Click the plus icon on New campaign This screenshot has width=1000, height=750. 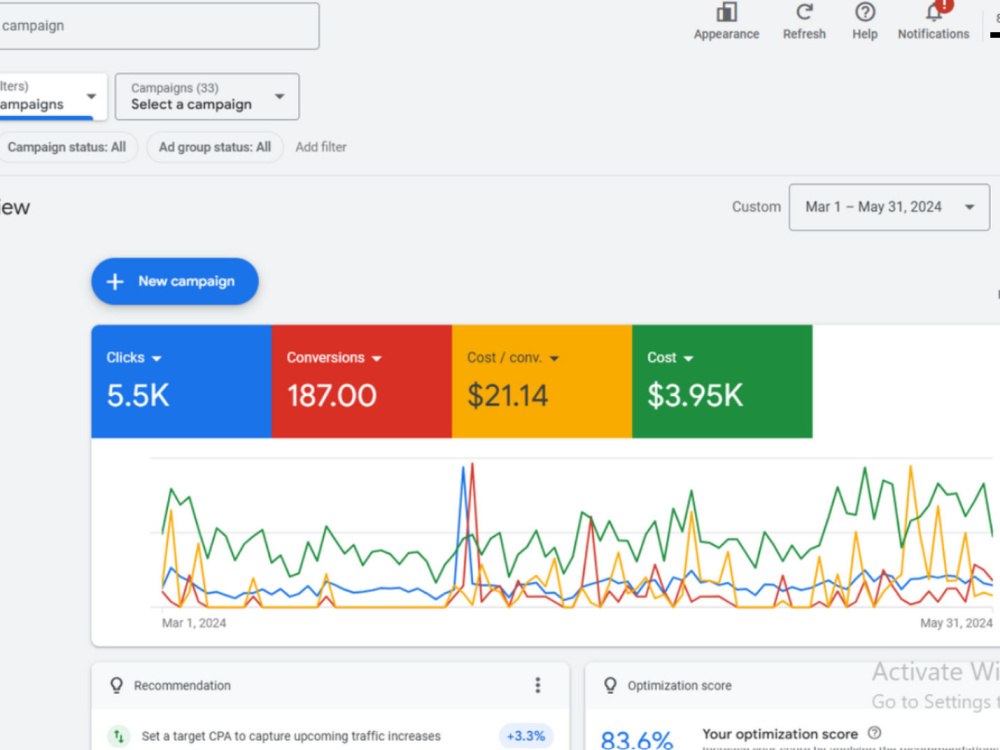tap(115, 281)
